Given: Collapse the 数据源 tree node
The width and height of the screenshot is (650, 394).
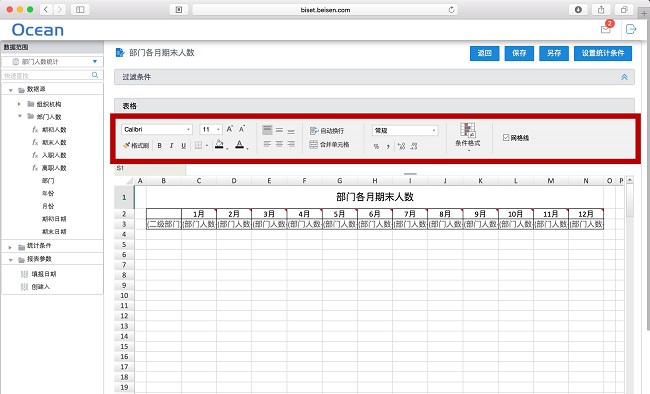Looking at the screenshot, I should coord(11,90).
